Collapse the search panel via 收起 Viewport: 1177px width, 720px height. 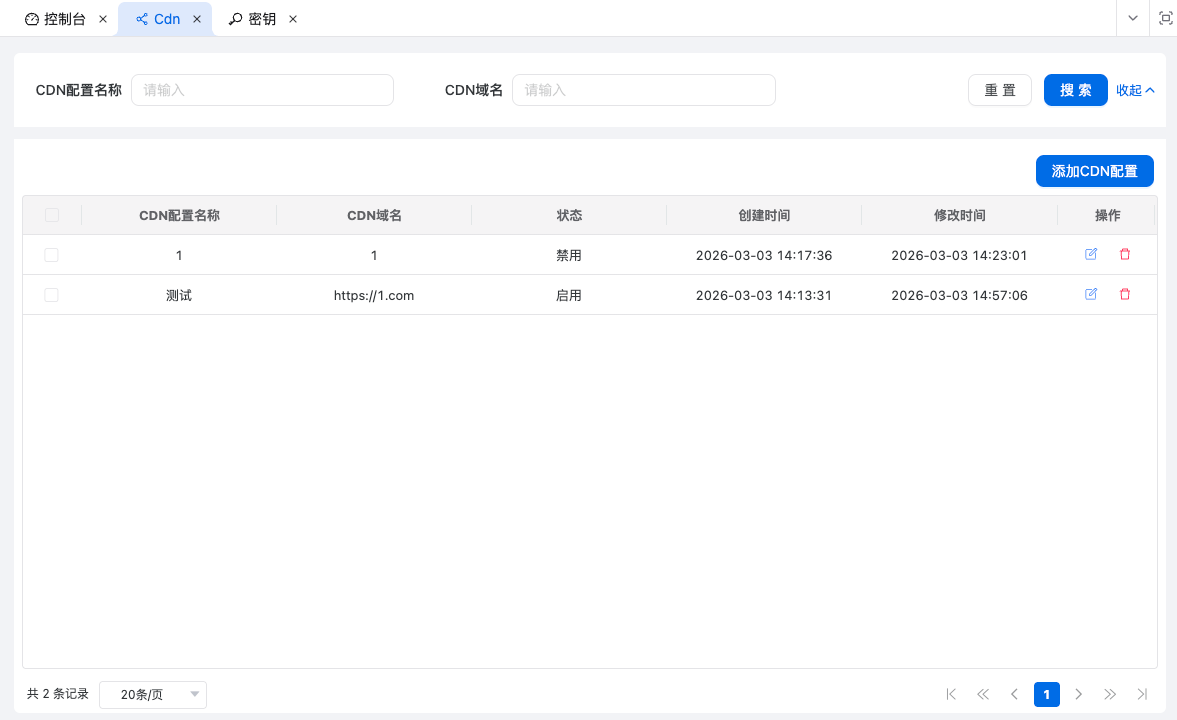(x=1135, y=90)
